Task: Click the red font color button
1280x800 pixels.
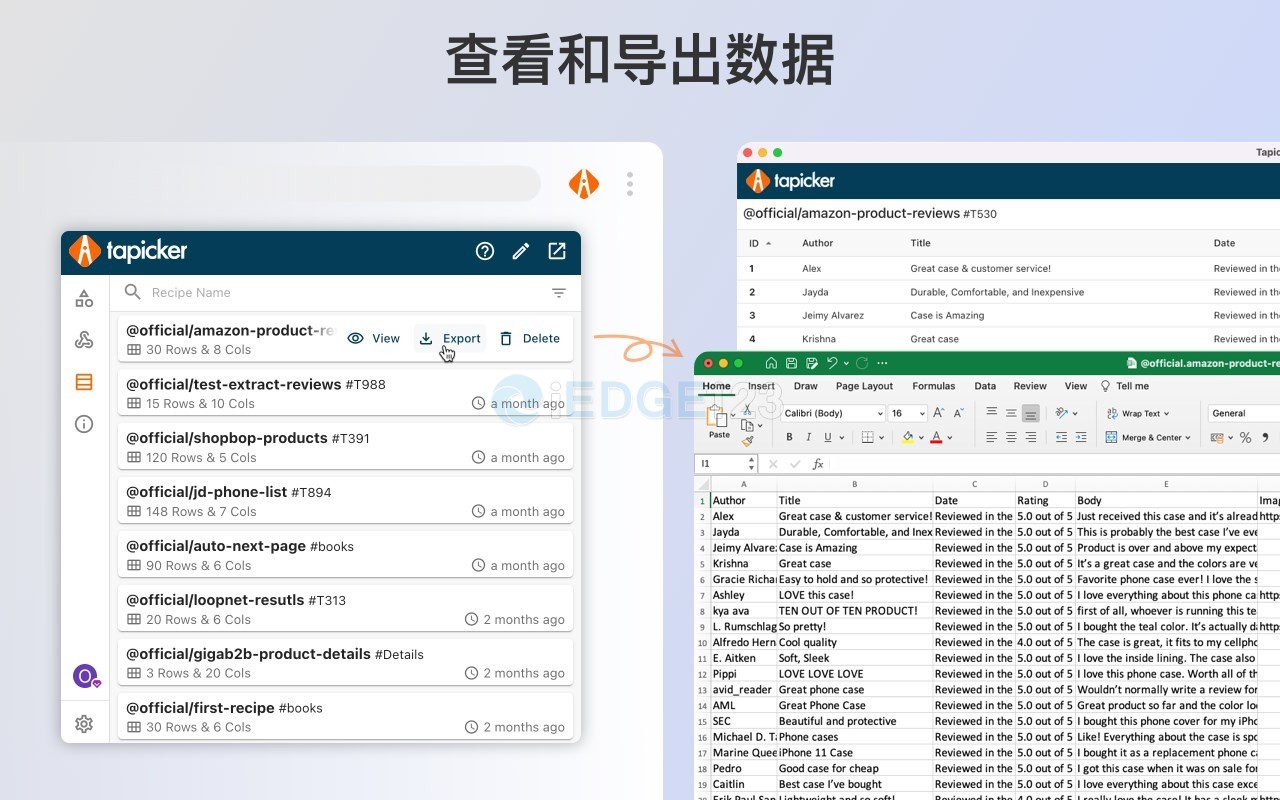Action: [x=936, y=437]
